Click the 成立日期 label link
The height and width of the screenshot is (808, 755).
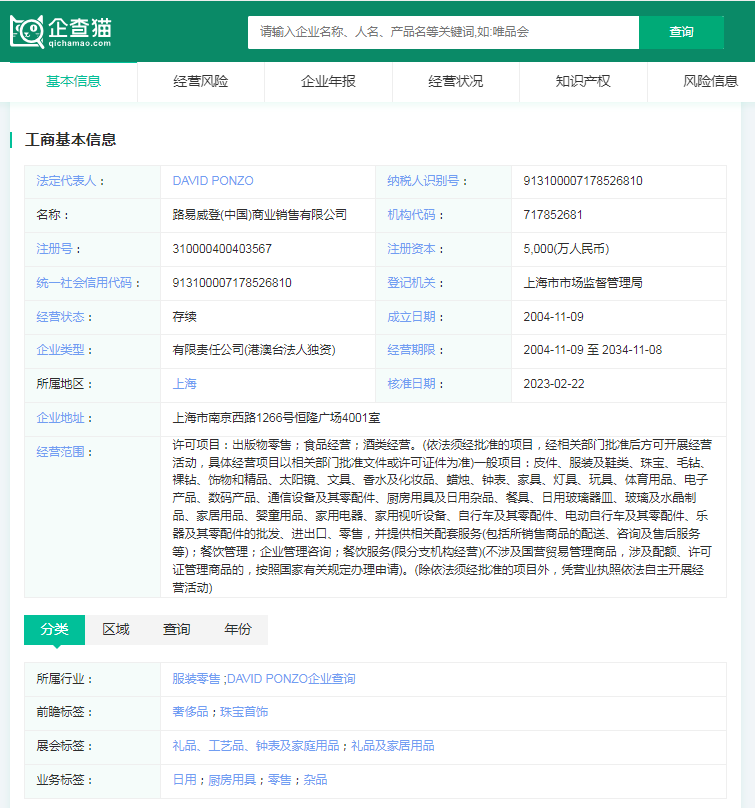(411, 317)
